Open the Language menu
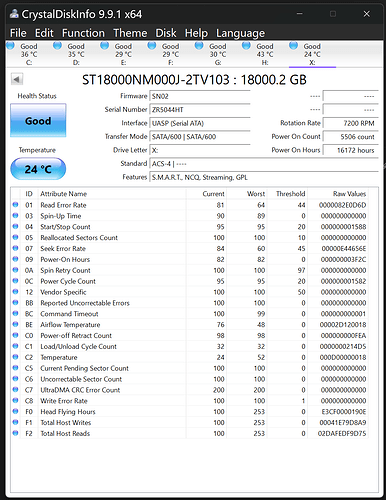The image size is (386, 500). click(x=240, y=33)
